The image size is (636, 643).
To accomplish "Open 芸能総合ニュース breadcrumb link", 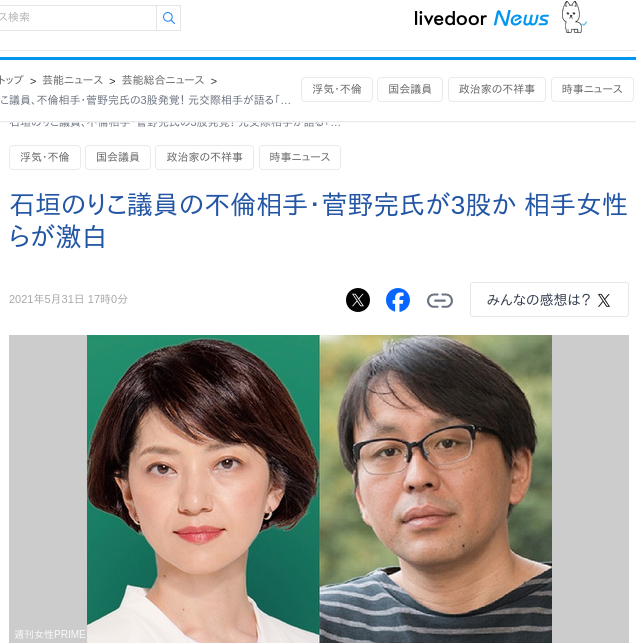I will tap(163, 80).
